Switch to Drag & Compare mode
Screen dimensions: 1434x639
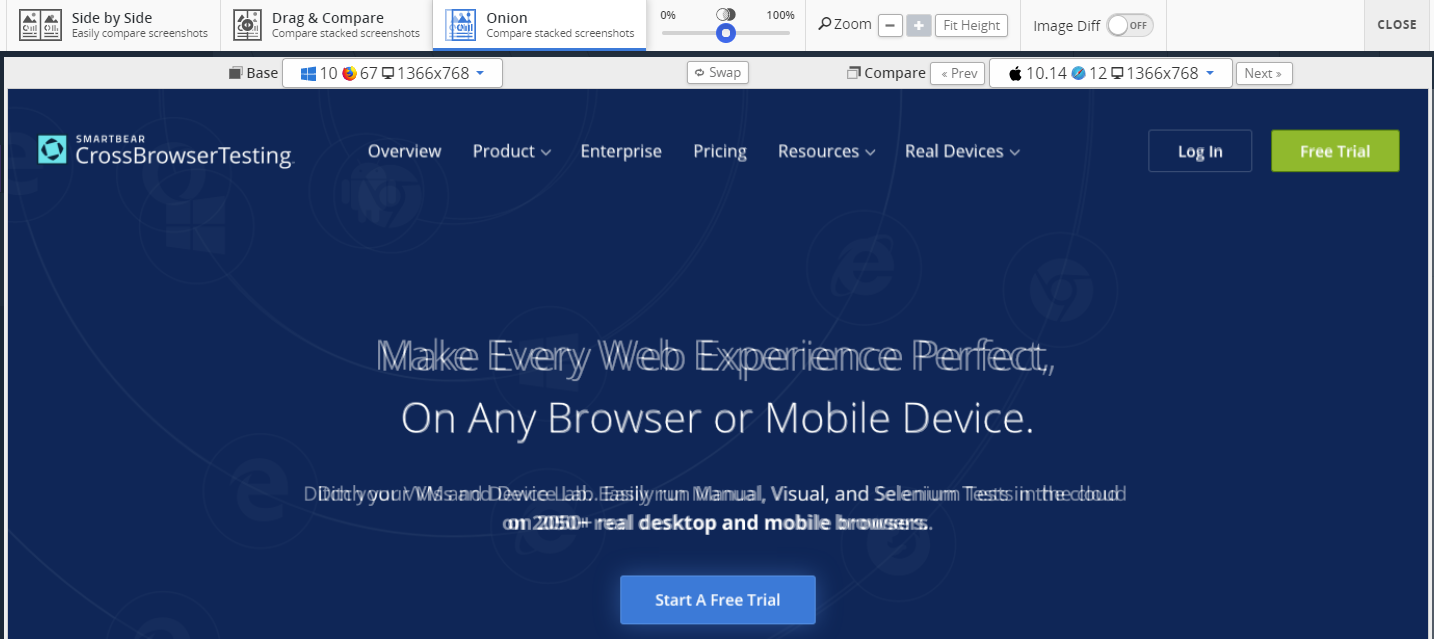coord(325,25)
